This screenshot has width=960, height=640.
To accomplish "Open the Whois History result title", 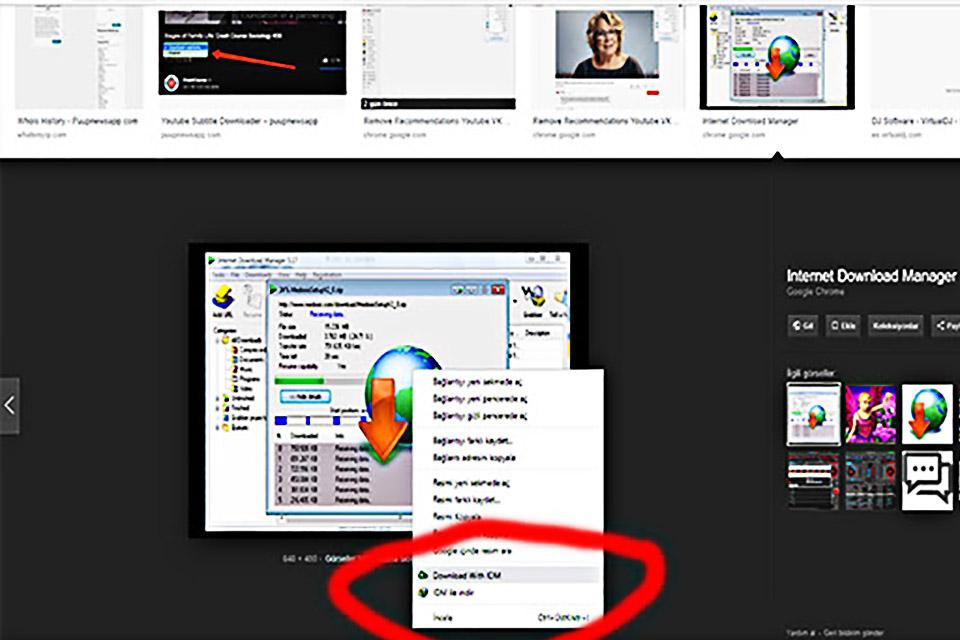I will [x=77, y=121].
